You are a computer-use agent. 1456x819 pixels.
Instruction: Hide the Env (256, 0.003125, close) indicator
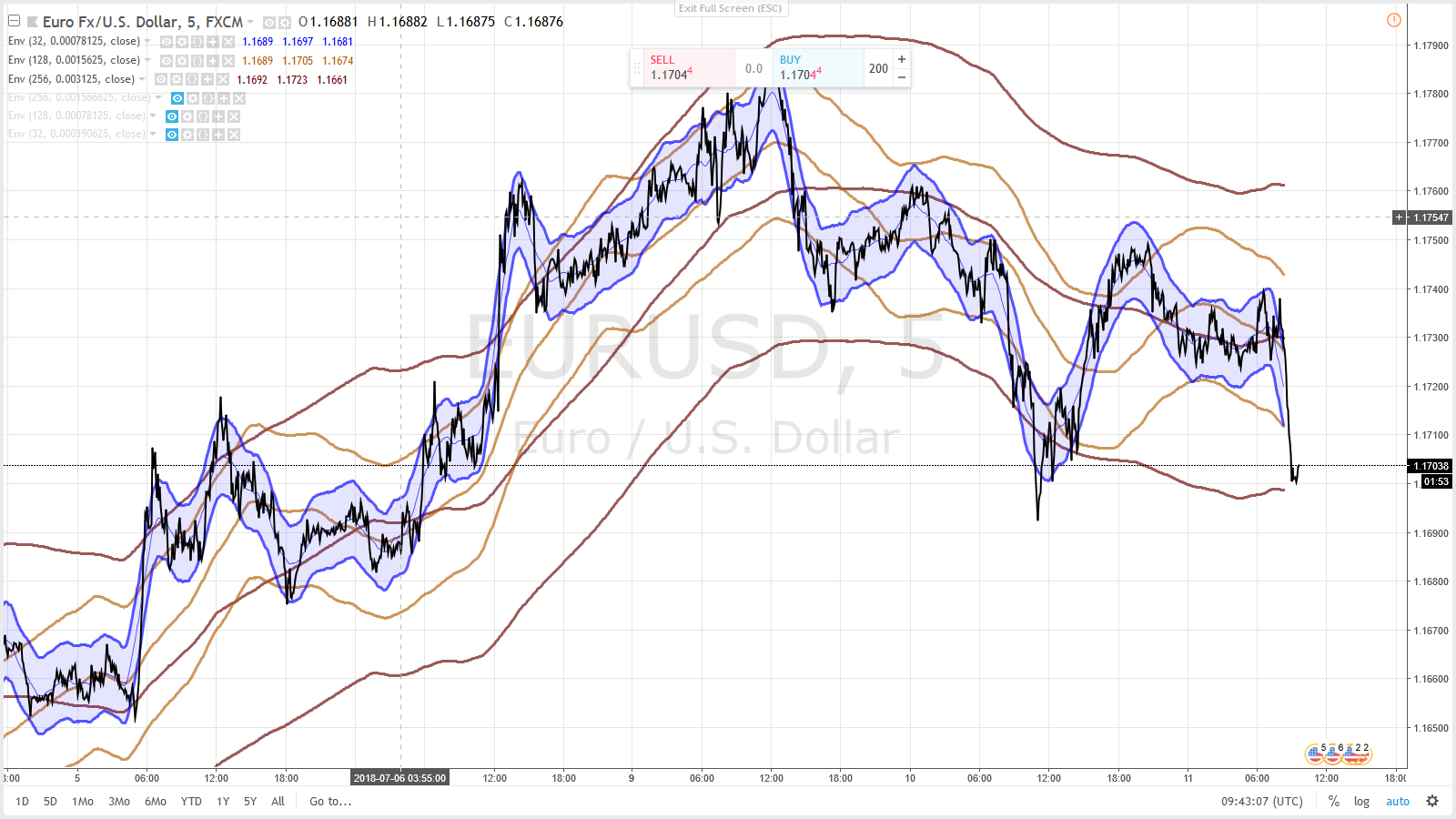coord(161,80)
